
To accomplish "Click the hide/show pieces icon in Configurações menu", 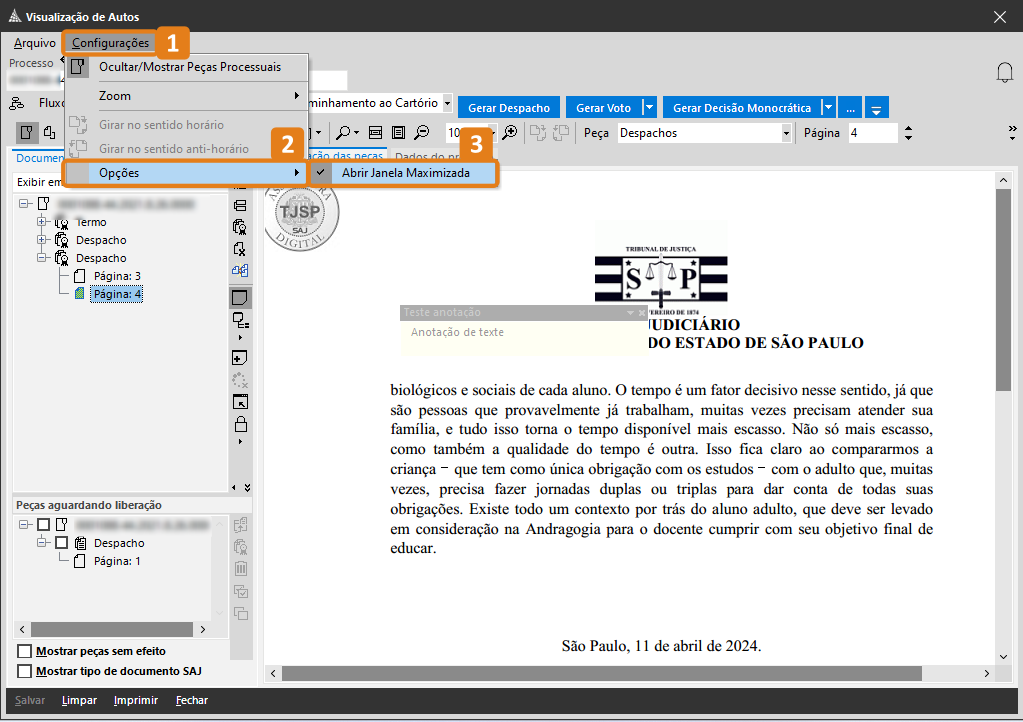I will click(x=78, y=67).
